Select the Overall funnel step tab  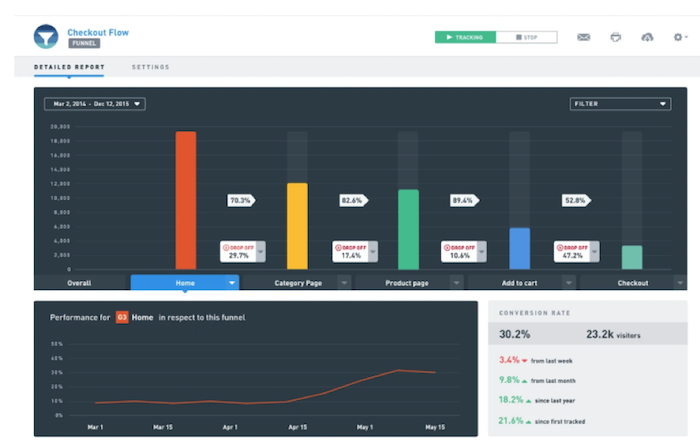pos(79,283)
